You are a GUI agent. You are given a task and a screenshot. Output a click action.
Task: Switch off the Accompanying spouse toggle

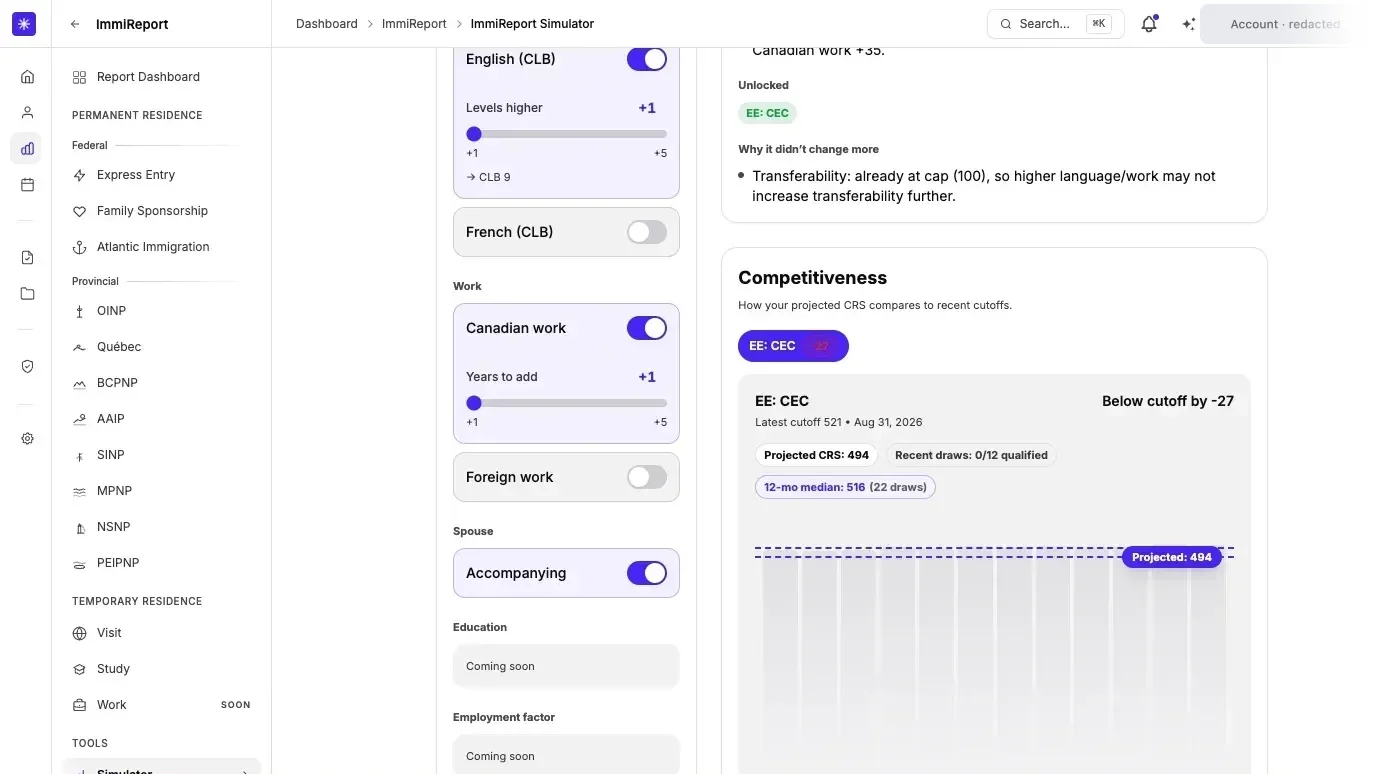pos(647,573)
